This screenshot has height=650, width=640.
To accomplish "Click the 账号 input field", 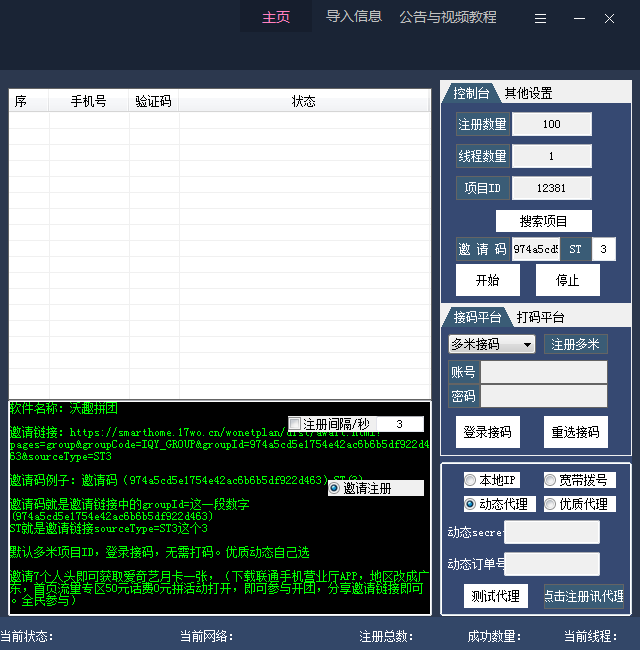I will (543, 372).
